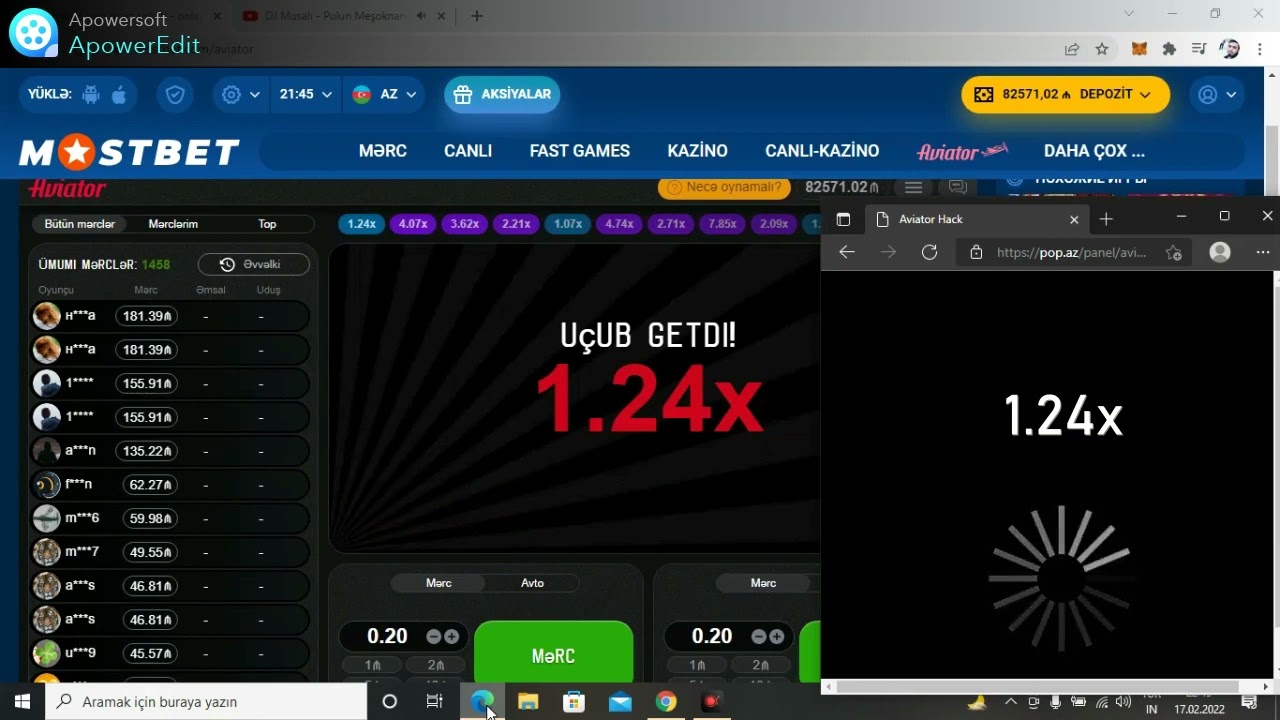
Task: Open the Apple app download icon
Action: click(x=119, y=94)
